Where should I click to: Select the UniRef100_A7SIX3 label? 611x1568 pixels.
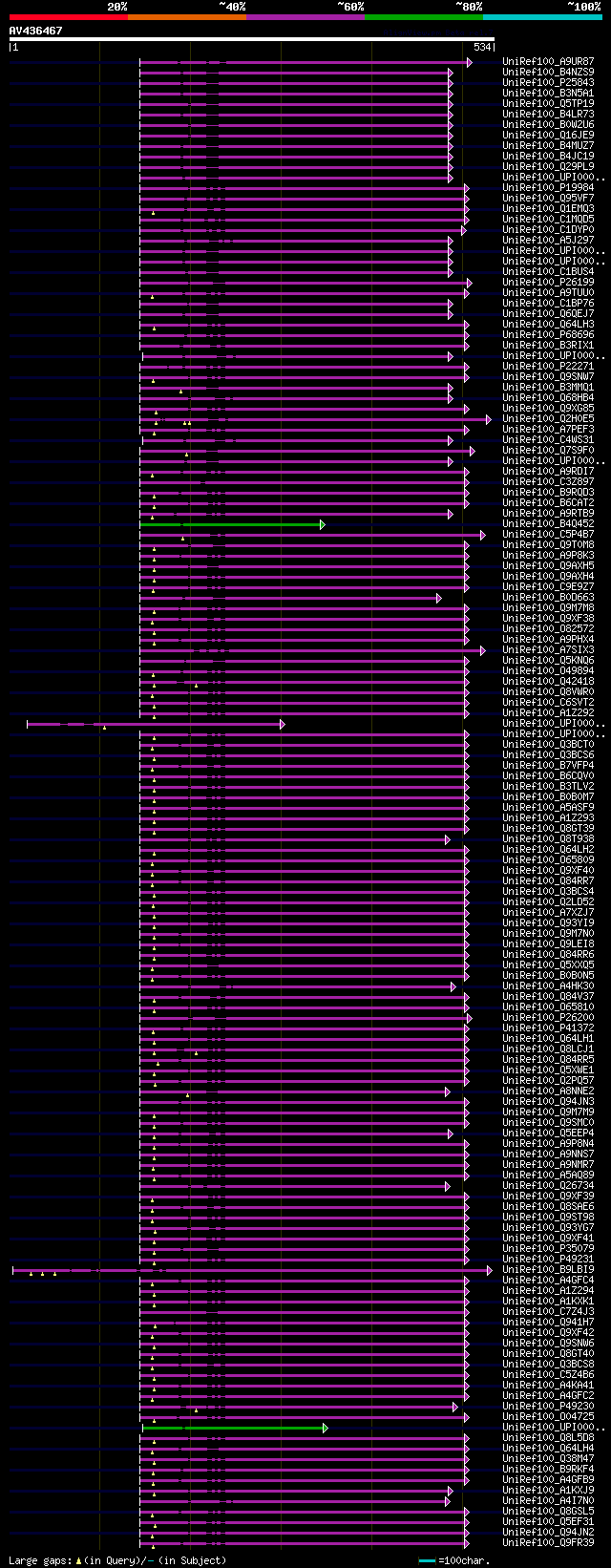(548, 650)
